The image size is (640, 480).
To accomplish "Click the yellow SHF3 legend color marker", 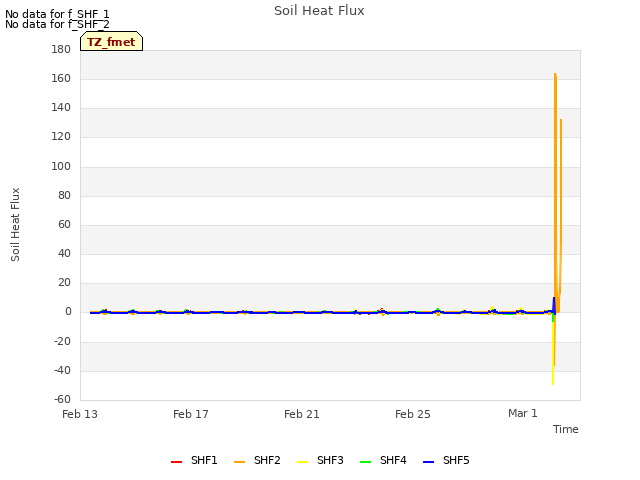I will [x=302, y=462].
